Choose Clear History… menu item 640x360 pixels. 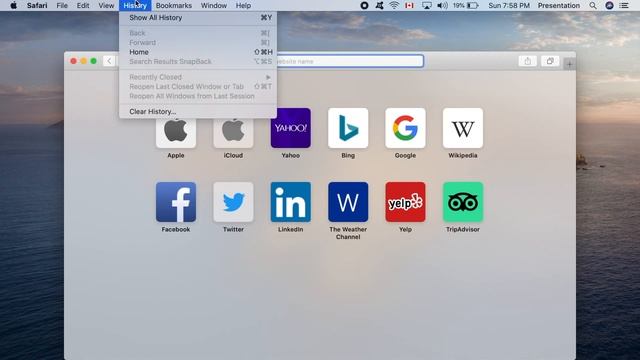click(x=198, y=111)
